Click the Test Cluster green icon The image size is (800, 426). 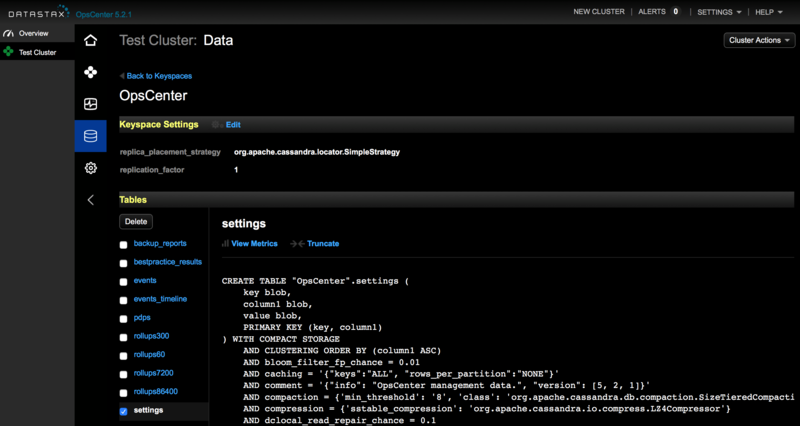click(8, 52)
